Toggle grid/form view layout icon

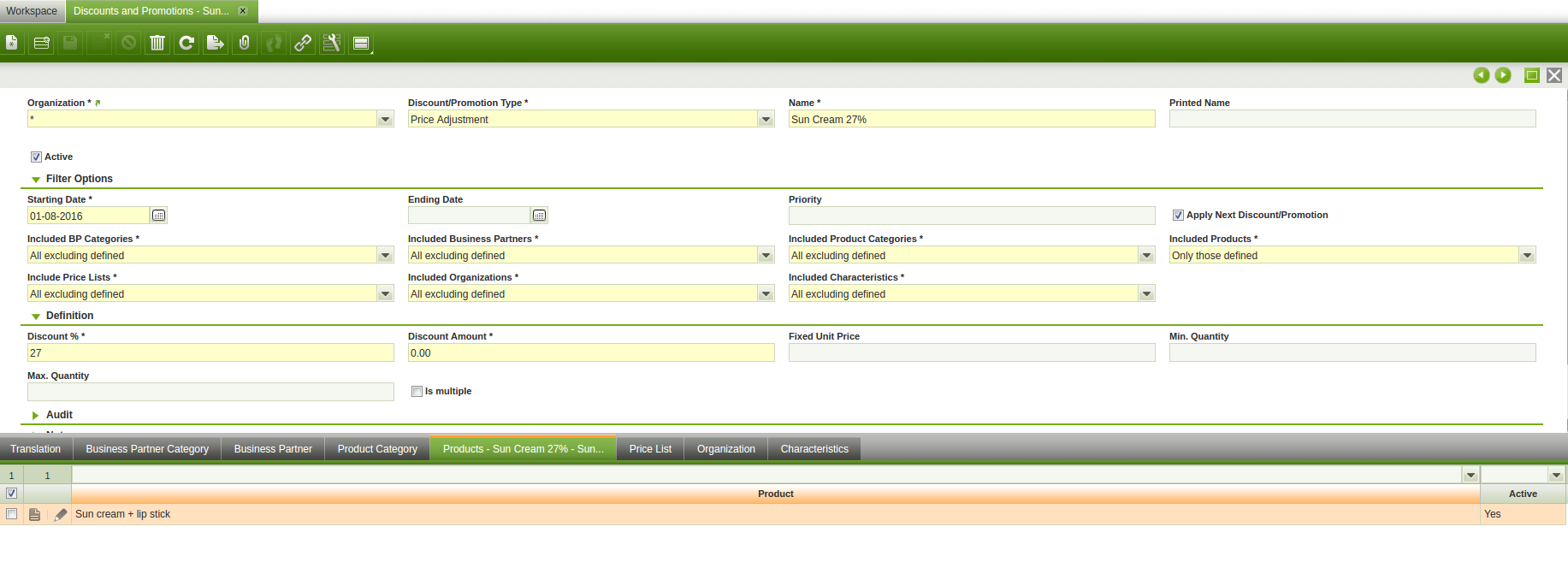361,43
